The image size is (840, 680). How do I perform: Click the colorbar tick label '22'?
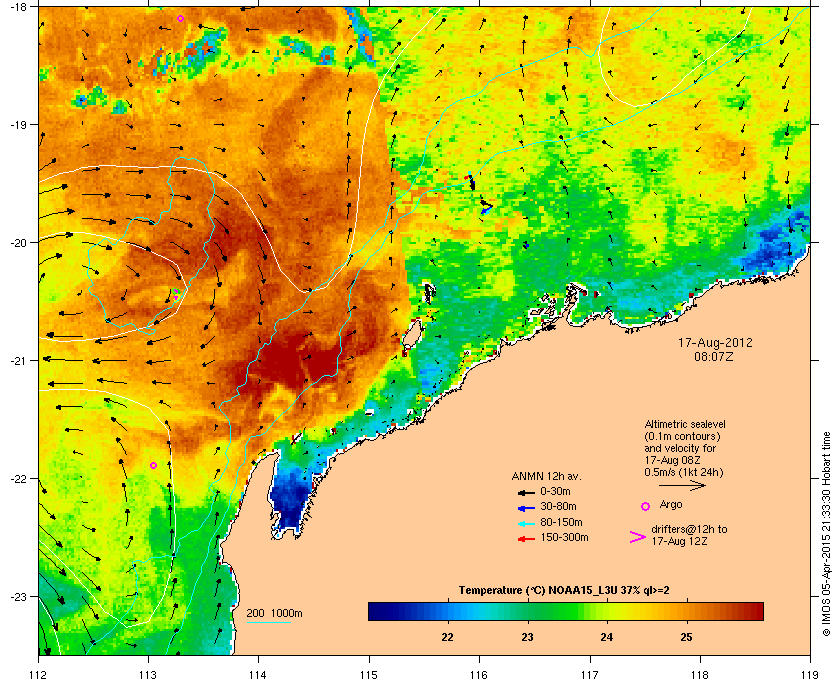click(447, 638)
